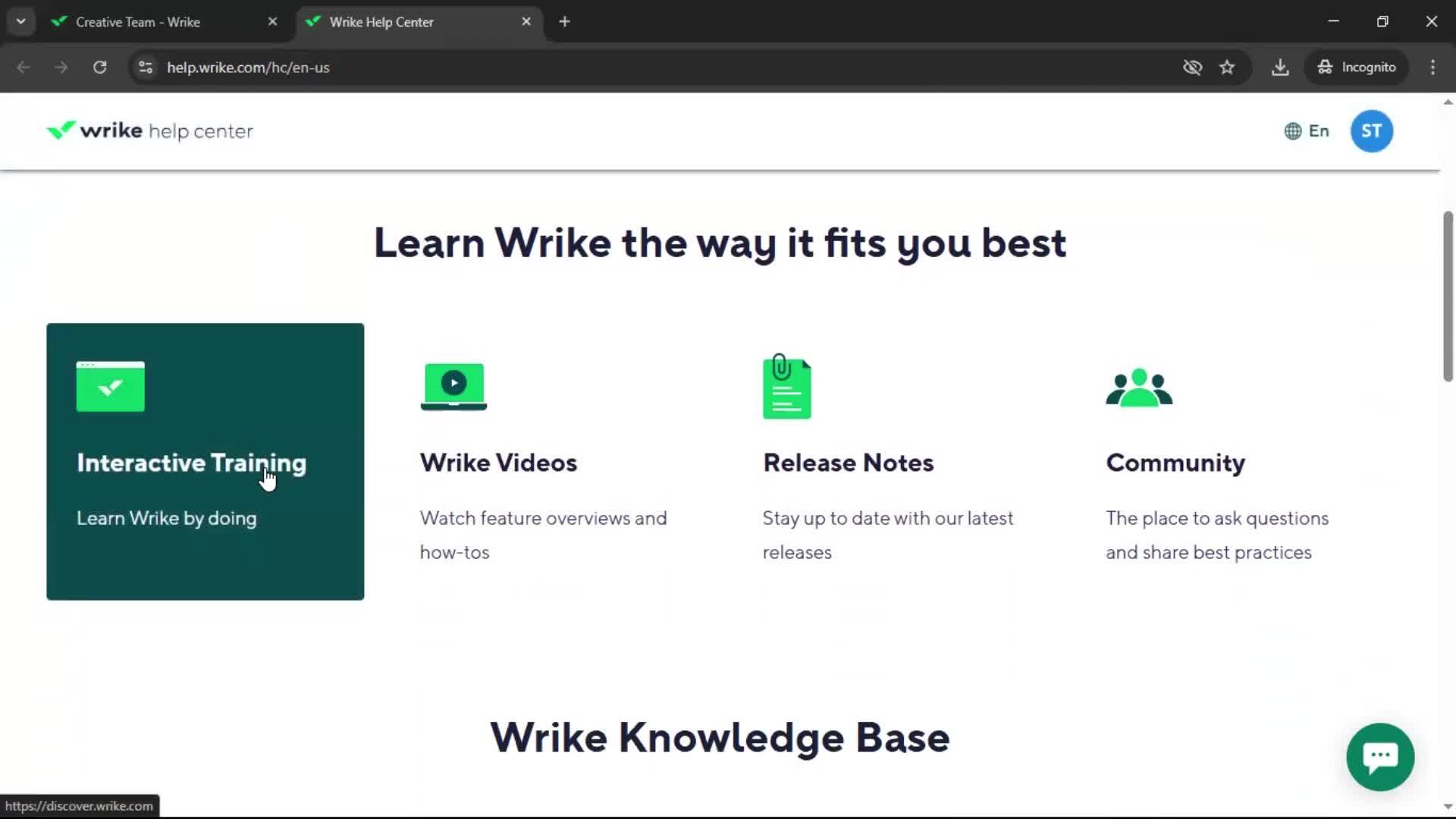
Task: Open the Community heading link
Action: coord(1175,463)
